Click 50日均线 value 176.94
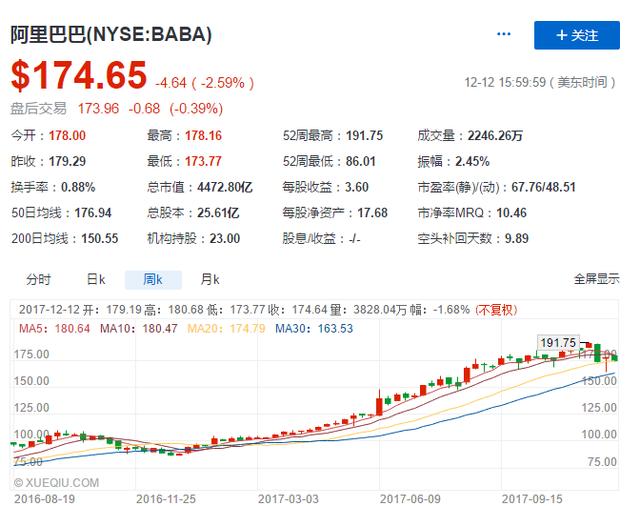The width and height of the screenshot is (640, 506). pyautogui.click(x=93, y=213)
